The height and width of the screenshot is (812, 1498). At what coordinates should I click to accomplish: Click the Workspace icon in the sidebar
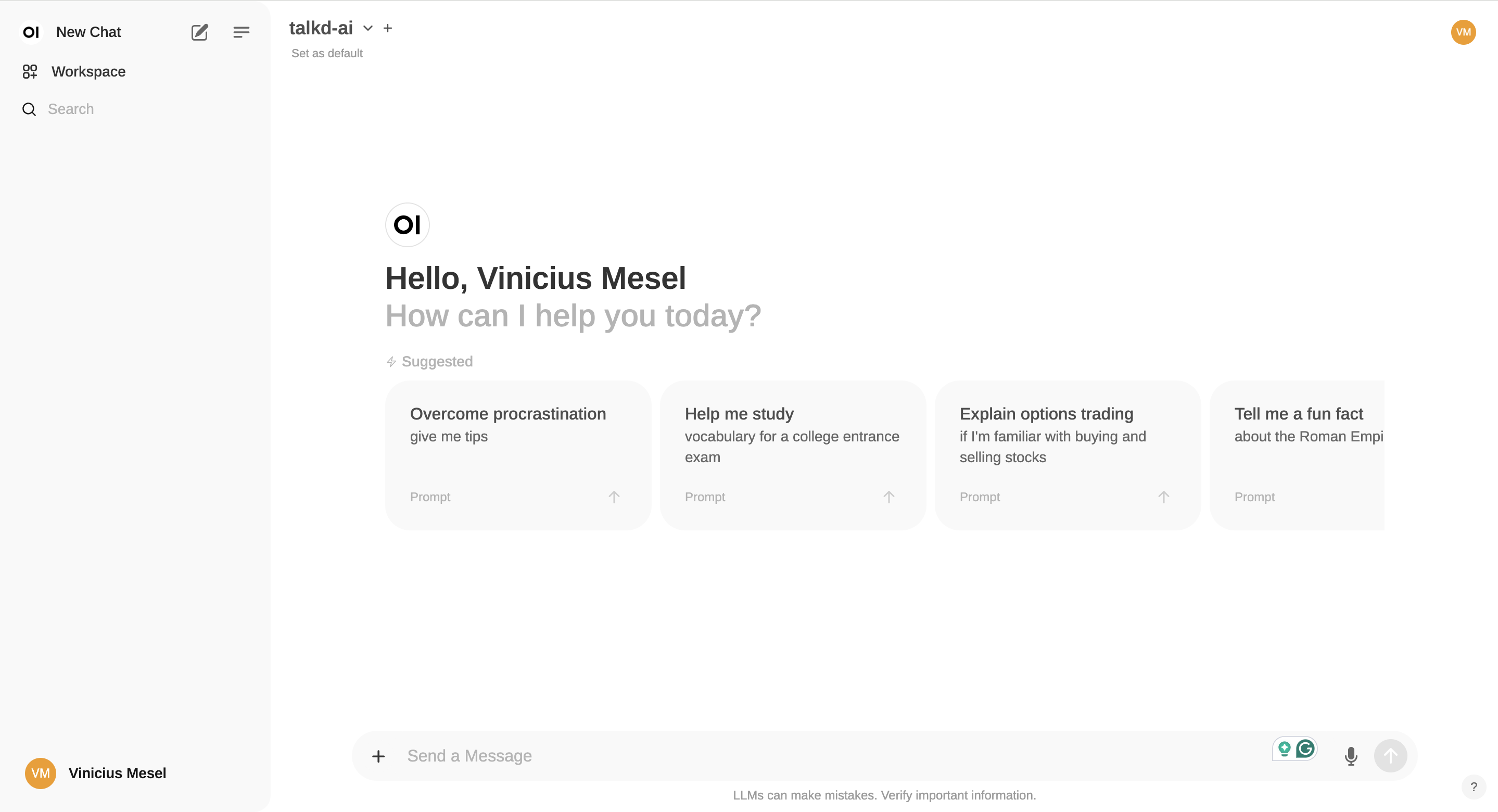click(30, 71)
